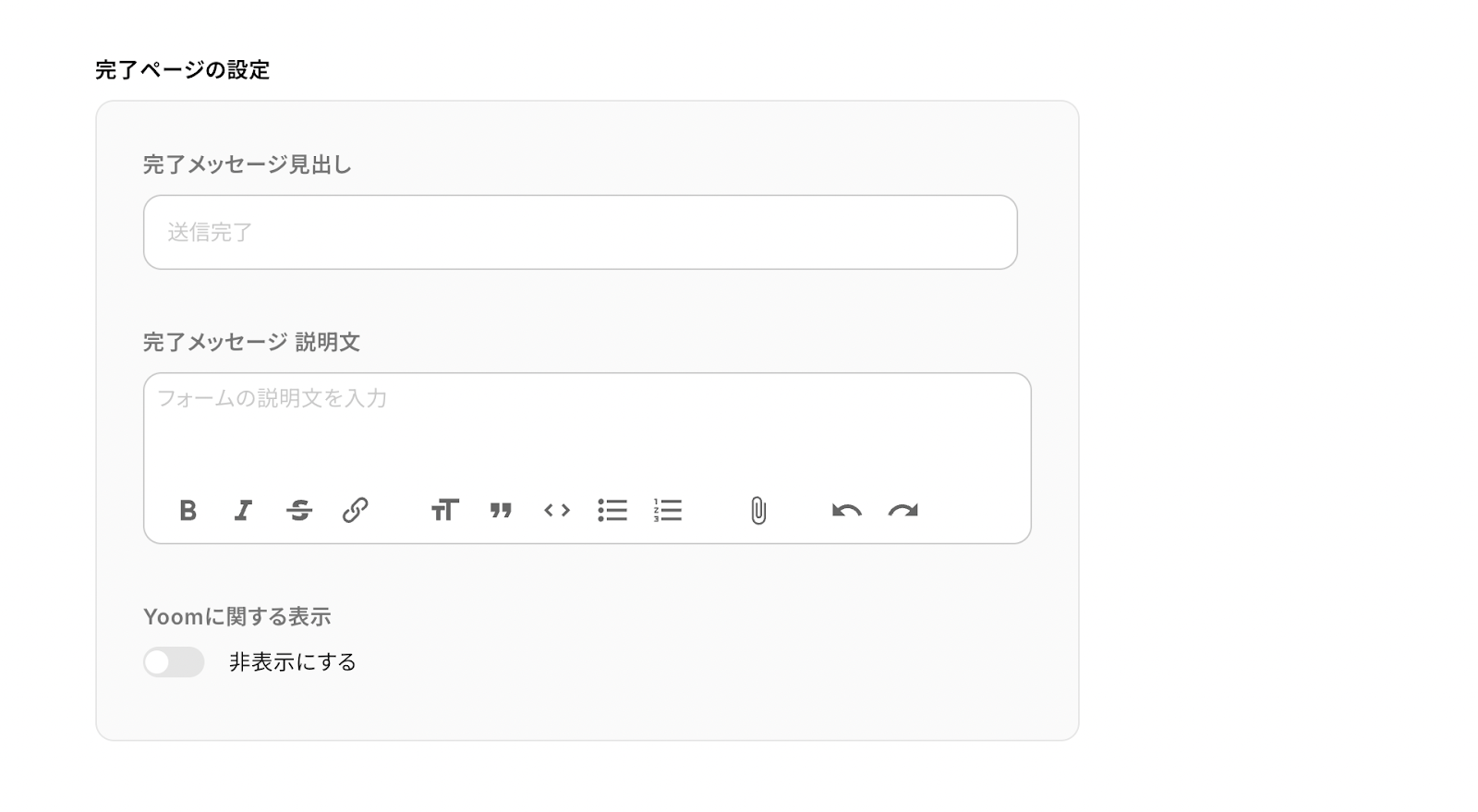Screen dimensions: 1478x812
Task: Focus the 送信完了 heading input field
Action: click(580, 232)
